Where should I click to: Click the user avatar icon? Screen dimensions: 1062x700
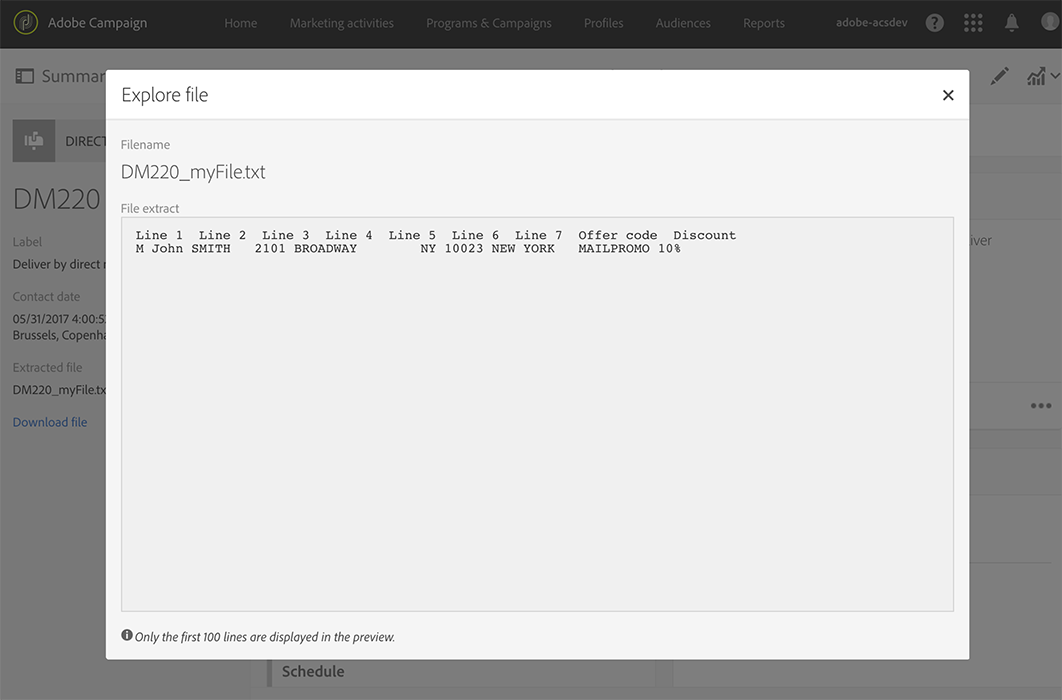1050,23
